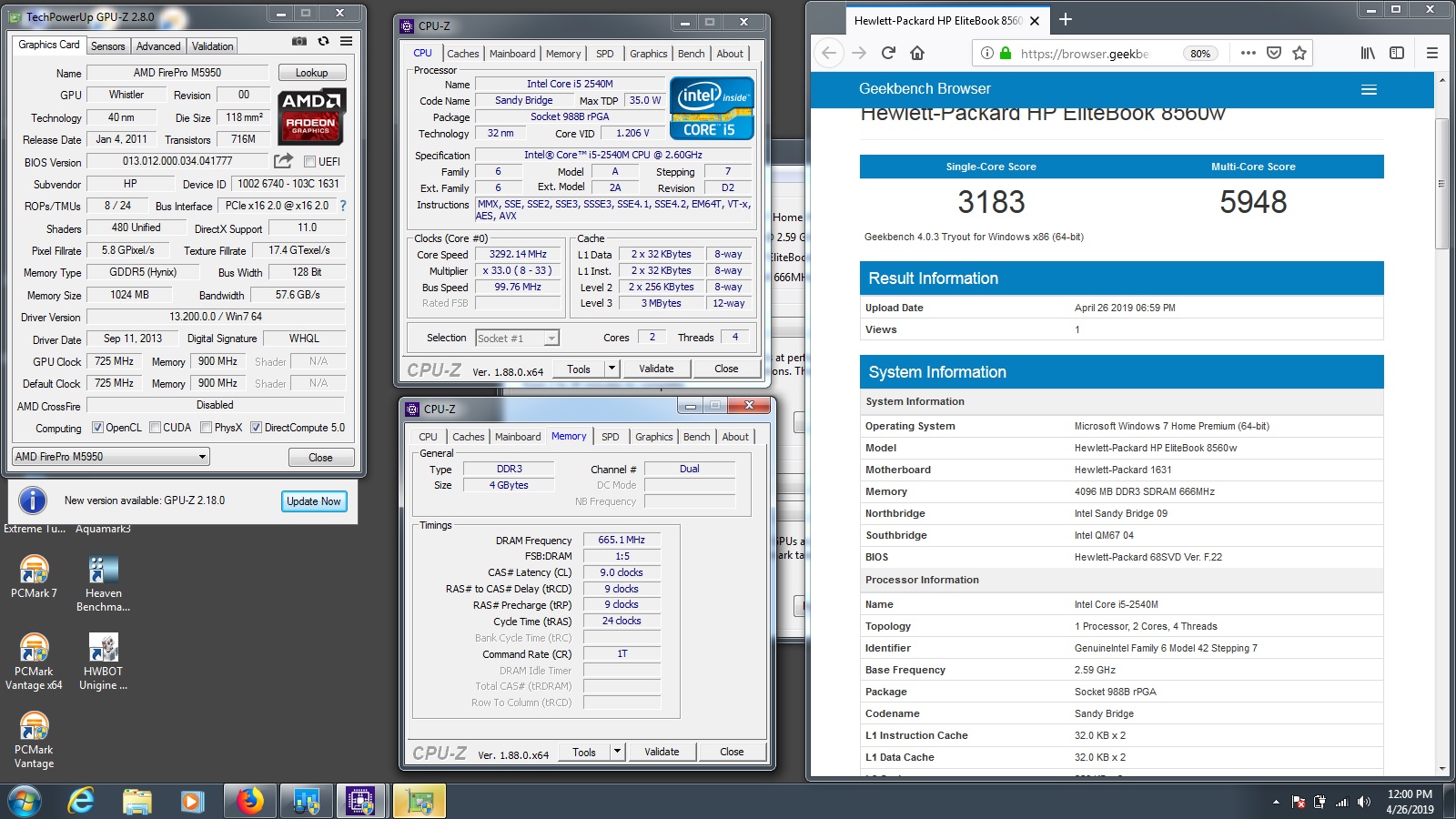Click Close button in GPU-Z window
Viewport: 1456px width, 819px height.
[320, 457]
